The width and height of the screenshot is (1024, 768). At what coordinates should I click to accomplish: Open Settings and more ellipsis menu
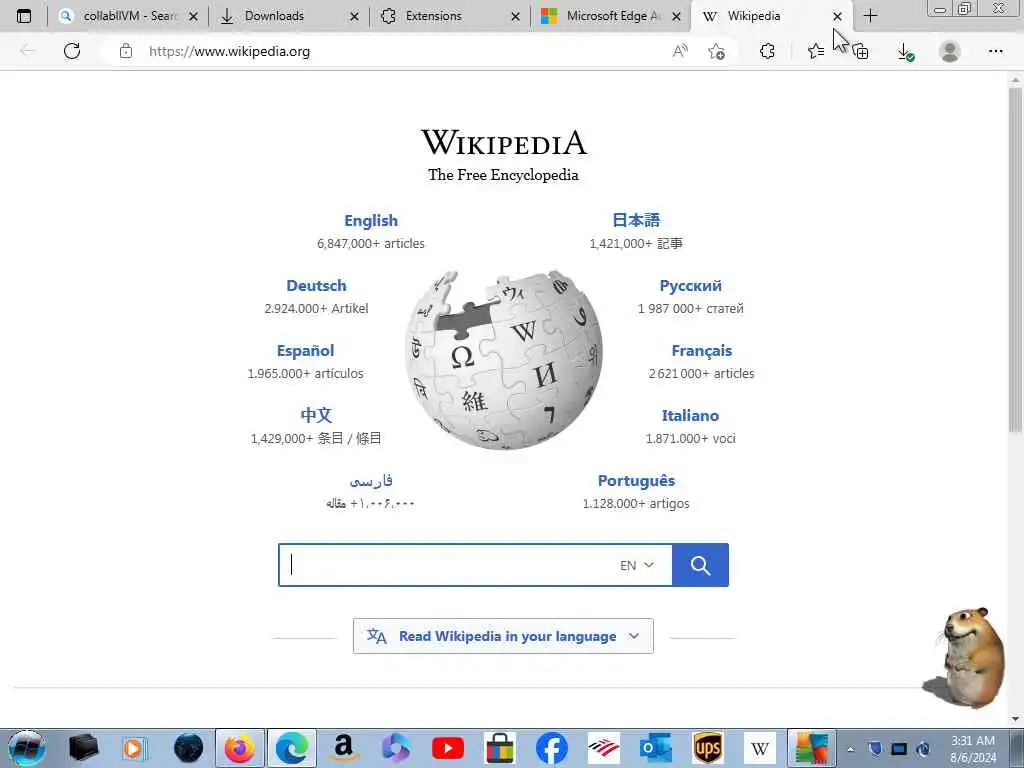(x=995, y=51)
